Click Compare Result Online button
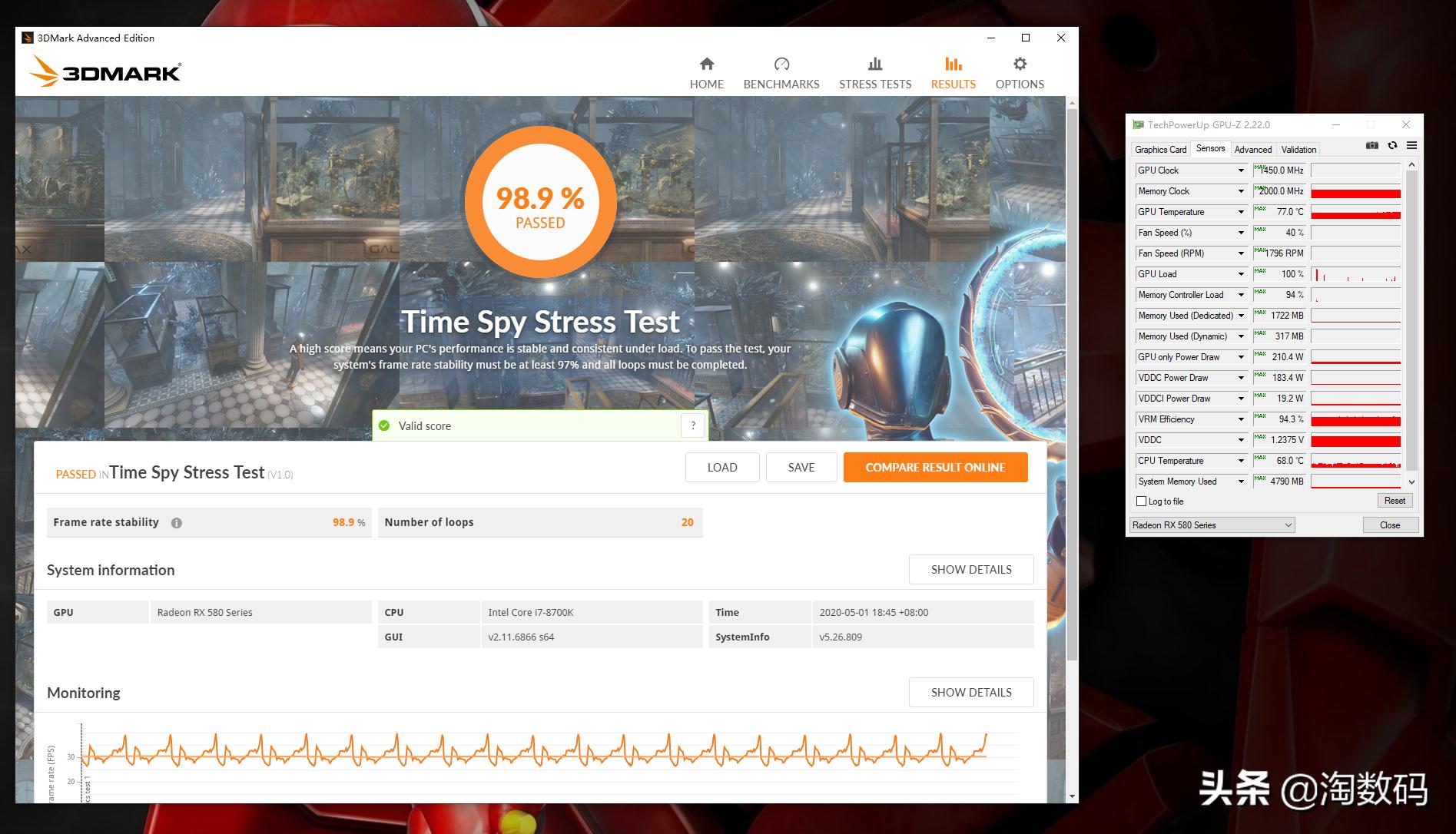Viewport: 1456px width, 834px height. [x=935, y=467]
